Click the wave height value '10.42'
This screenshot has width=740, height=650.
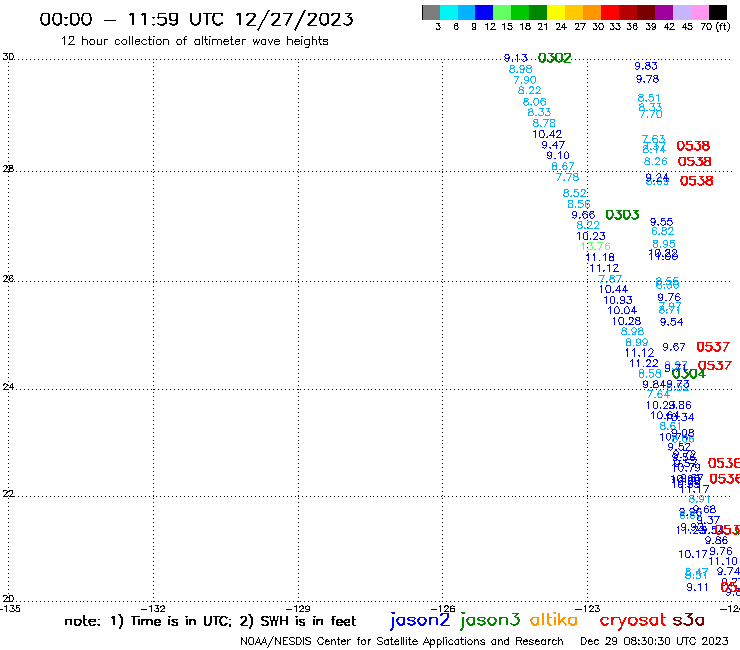click(547, 134)
